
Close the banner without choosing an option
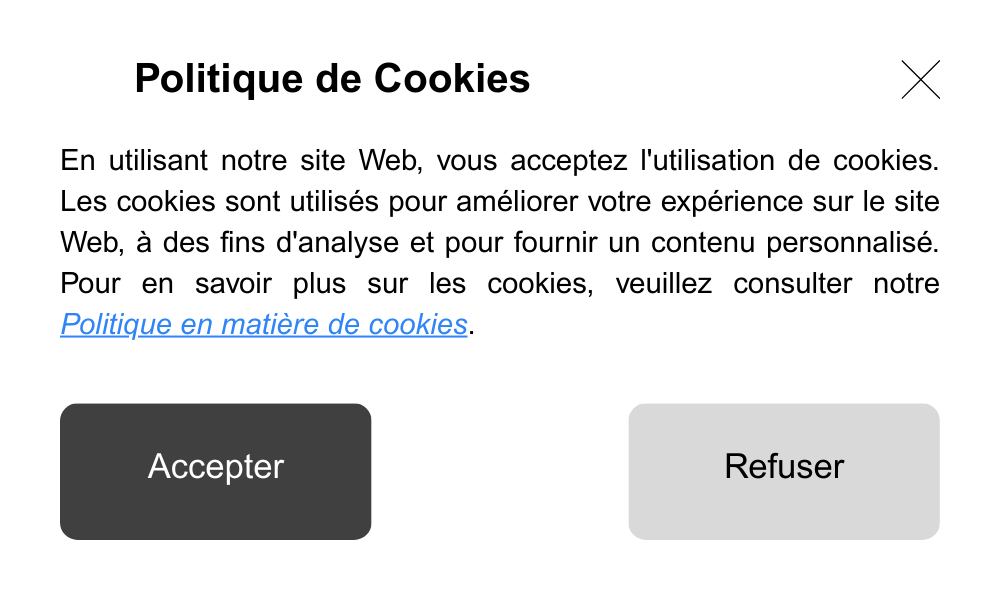(920, 80)
